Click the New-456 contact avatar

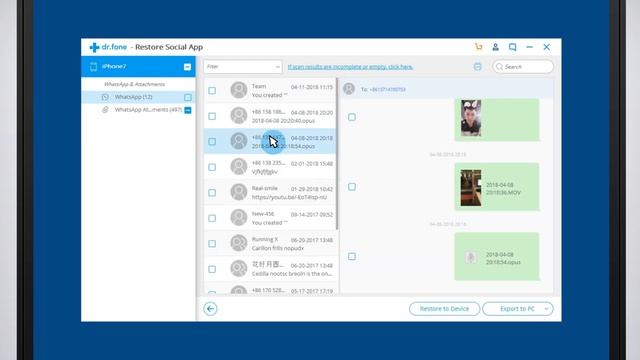[x=239, y=218]
